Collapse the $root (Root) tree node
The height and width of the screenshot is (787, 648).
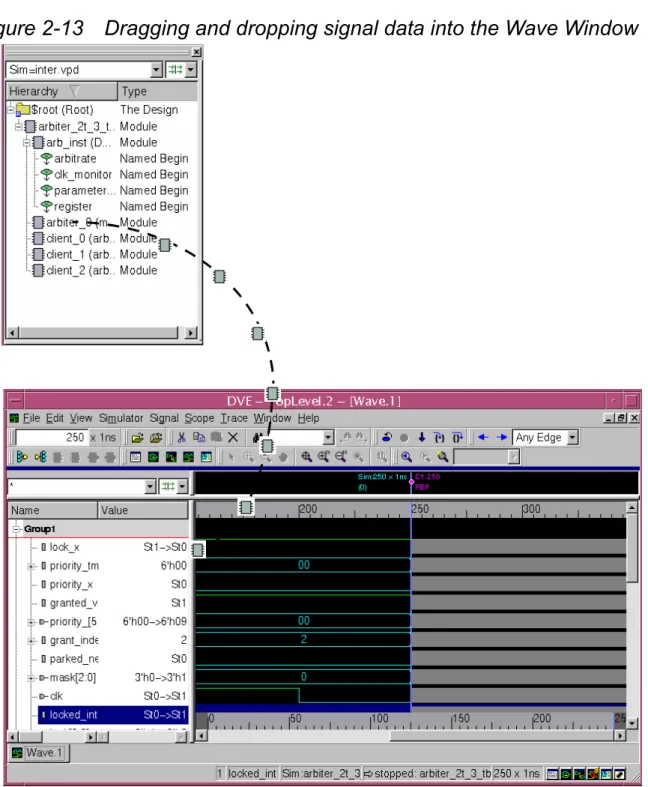11,109
